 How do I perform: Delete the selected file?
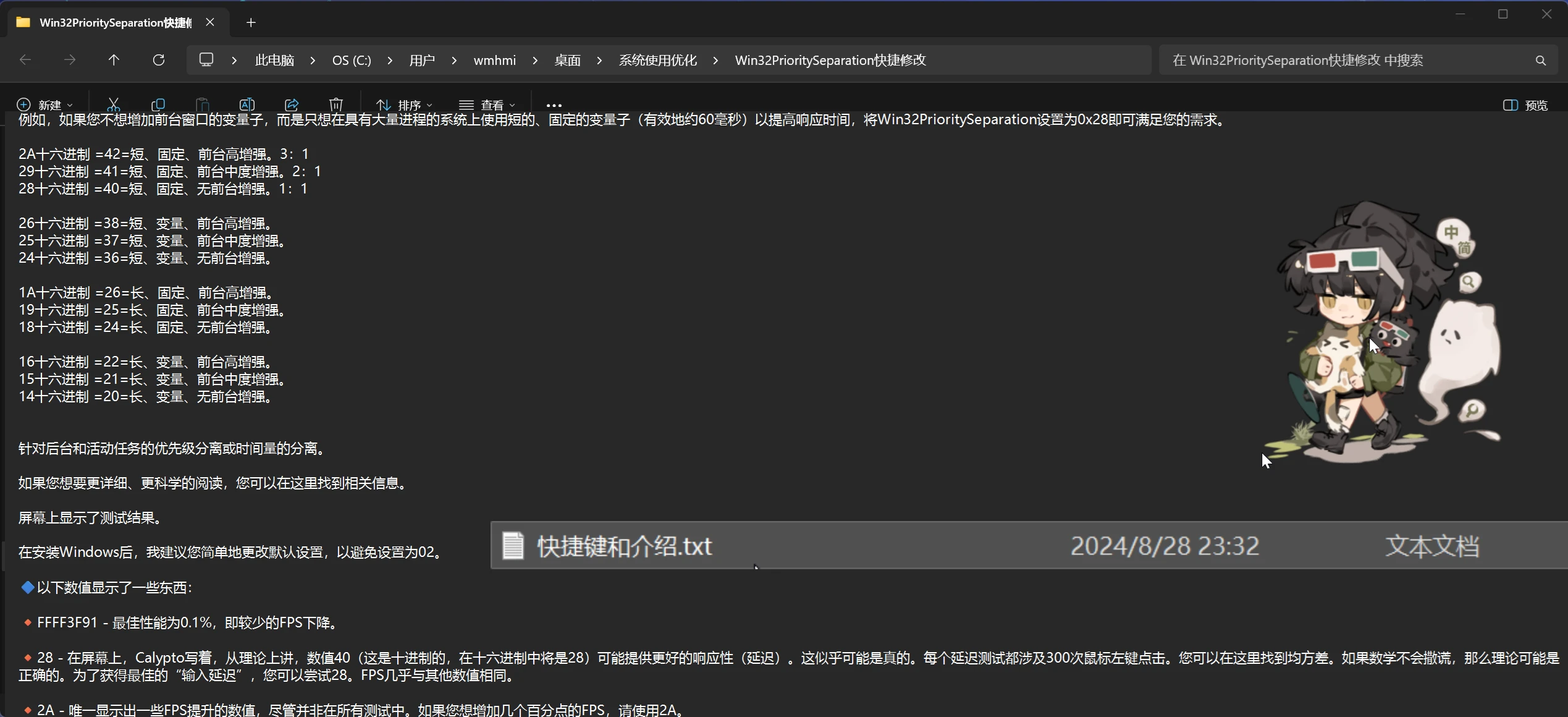335,104
